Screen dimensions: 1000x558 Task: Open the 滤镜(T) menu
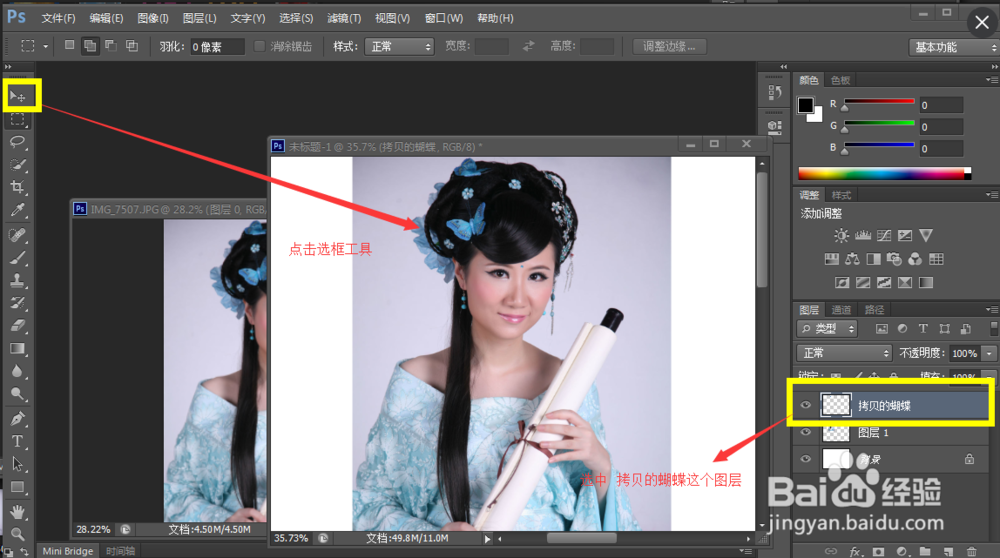344,18
